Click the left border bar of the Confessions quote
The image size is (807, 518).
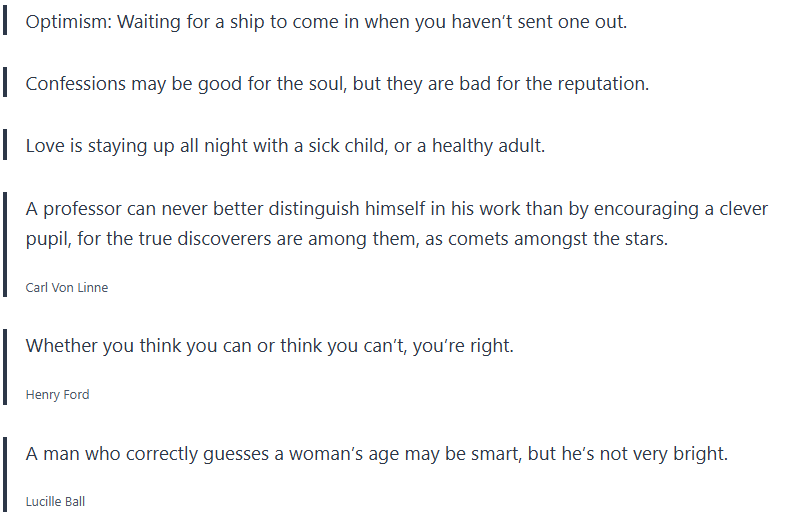pos(6,83)
